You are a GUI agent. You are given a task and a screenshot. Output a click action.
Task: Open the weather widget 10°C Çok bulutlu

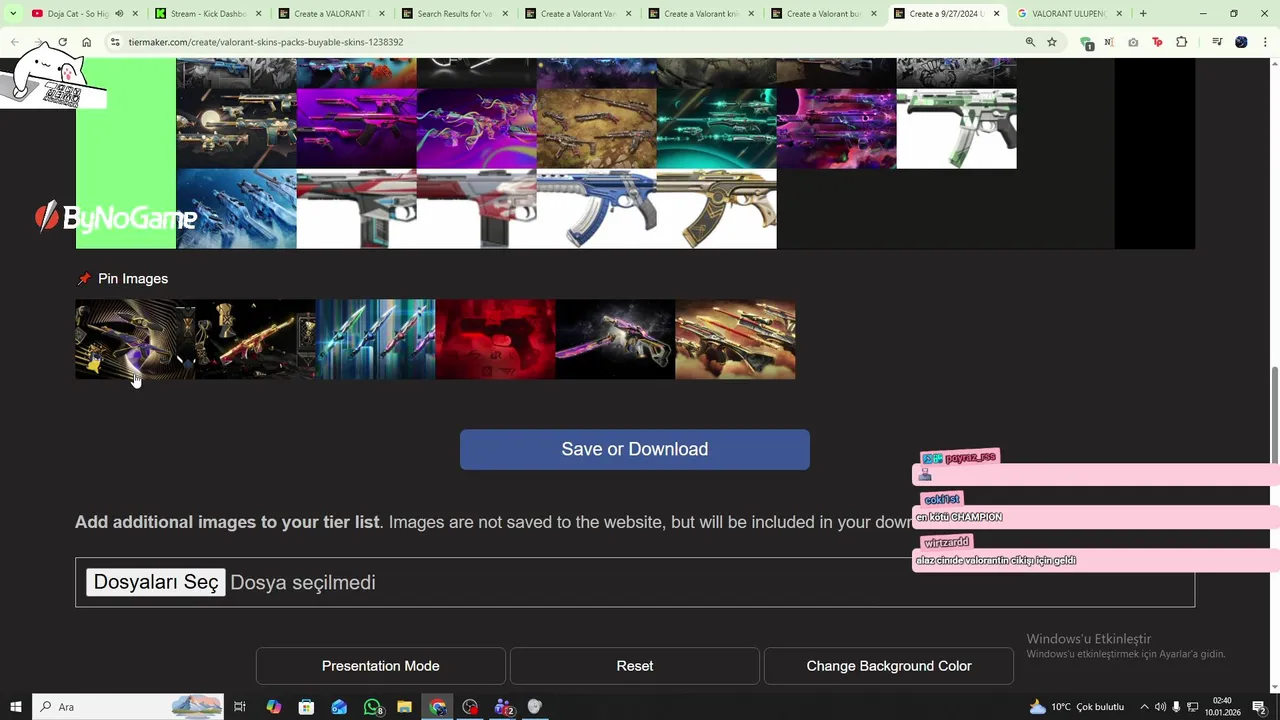click(x=1077, y=707)
